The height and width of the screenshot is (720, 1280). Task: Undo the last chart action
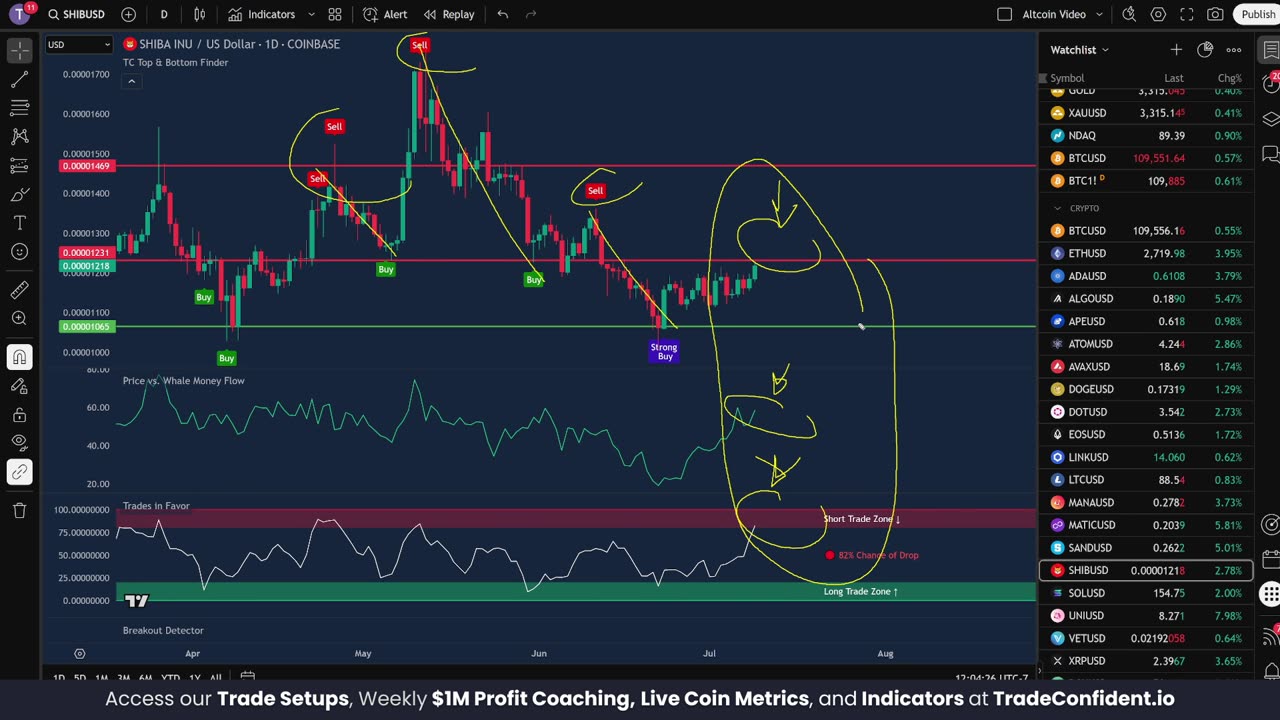pyautogui.click(x=503, y=14)
